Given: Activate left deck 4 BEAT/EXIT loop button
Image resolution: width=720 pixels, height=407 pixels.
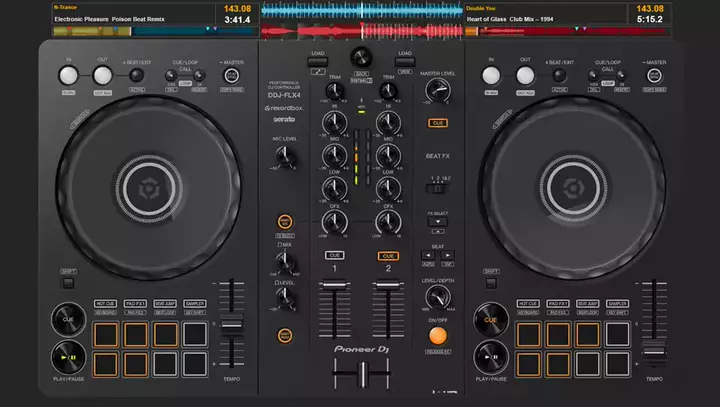Looking at the screenshot, I should pos(136,75).
